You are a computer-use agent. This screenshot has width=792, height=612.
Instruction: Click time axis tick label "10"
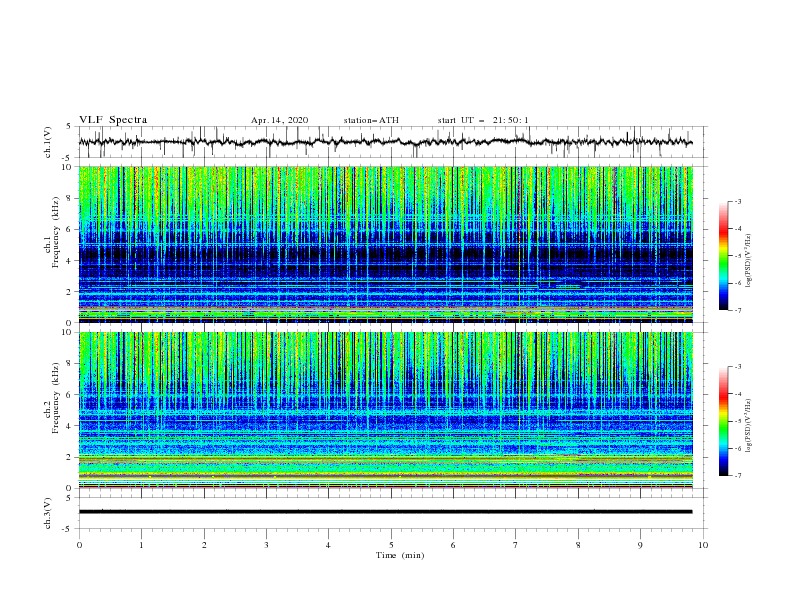(x=703, y=545)
